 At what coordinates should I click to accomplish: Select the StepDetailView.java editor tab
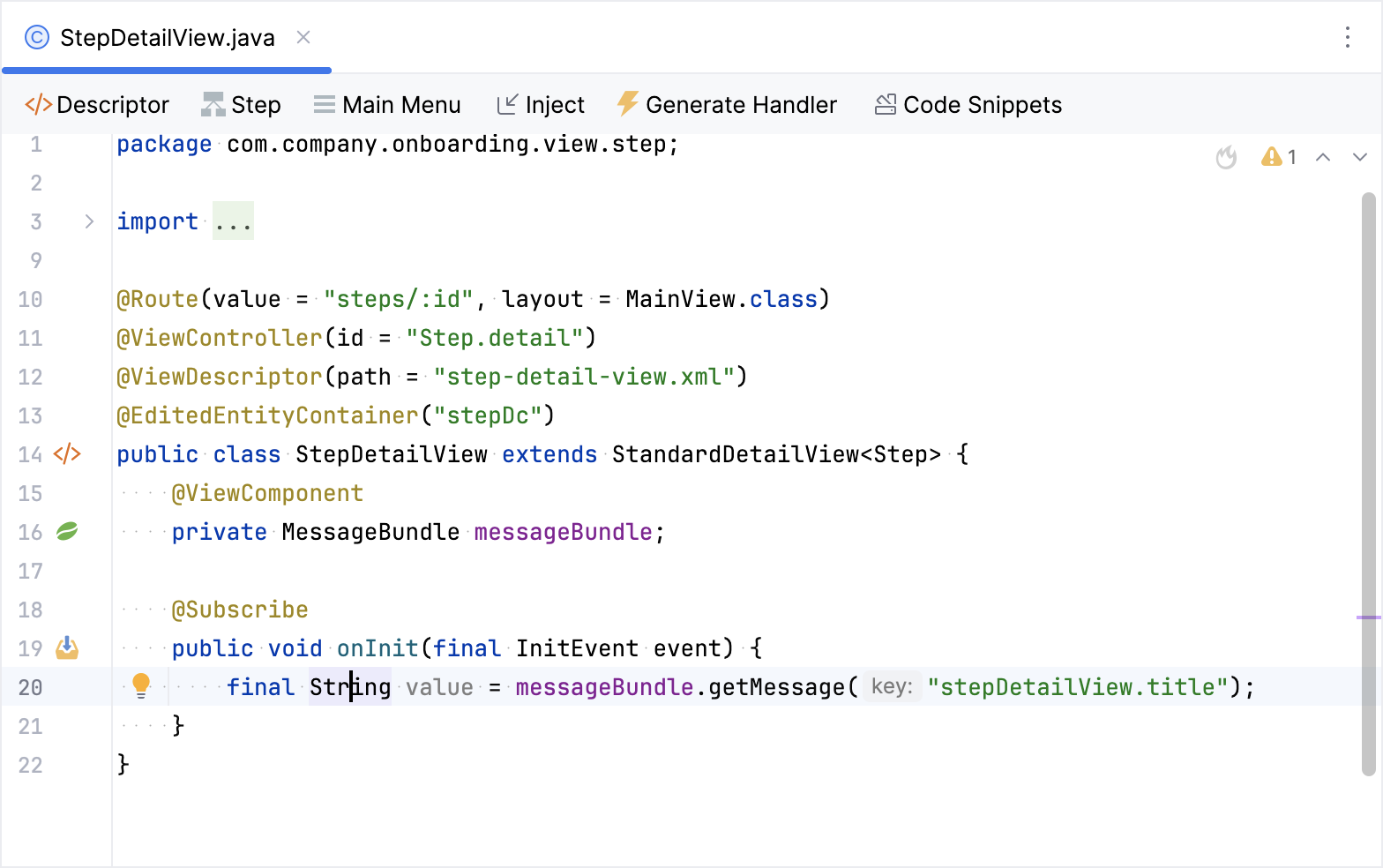pos(167,38)
